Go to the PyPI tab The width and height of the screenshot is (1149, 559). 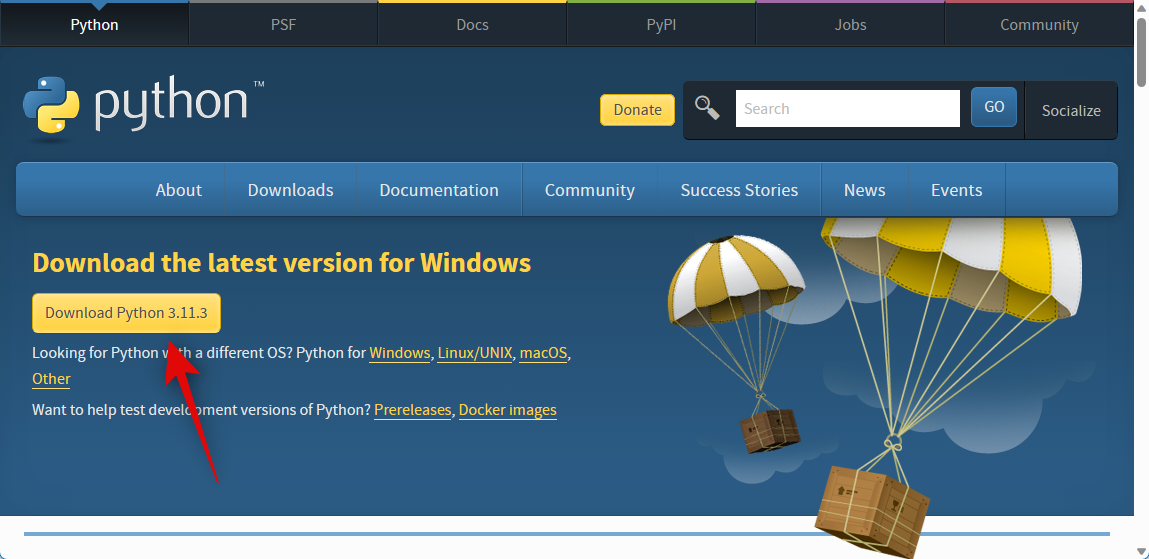point(662,25)
